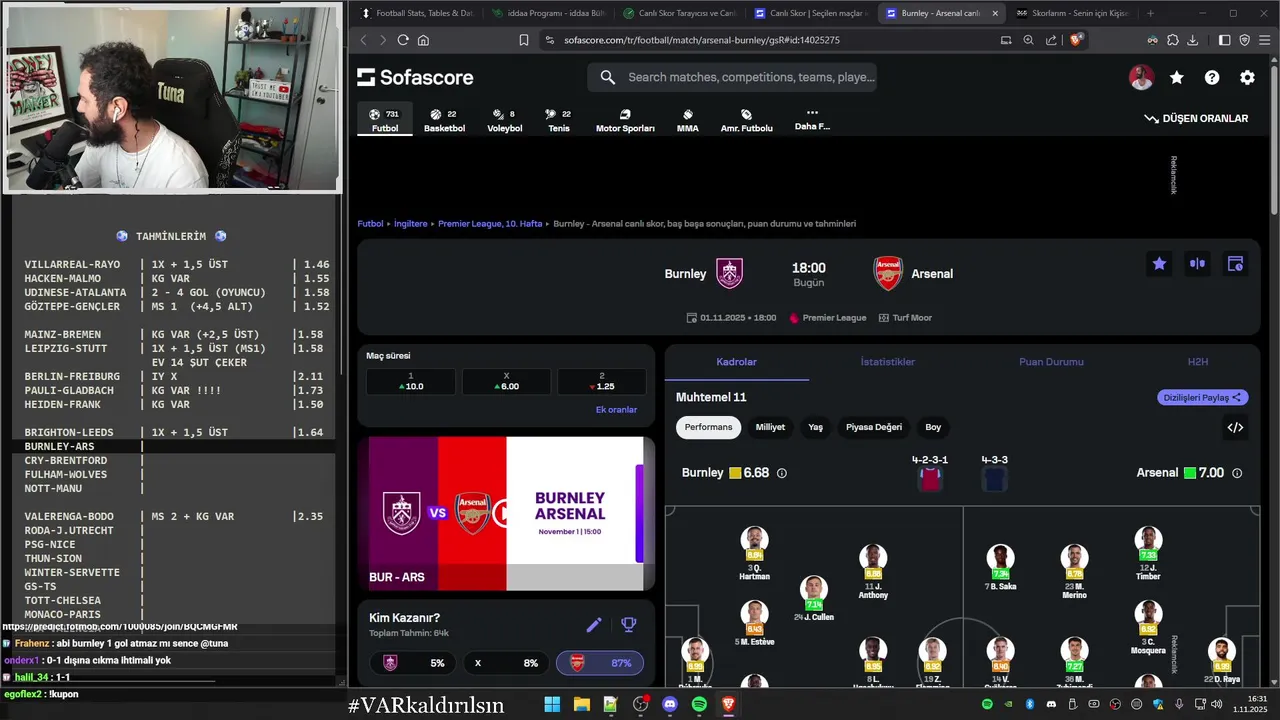Expand the Daha Fazla sports menu

pos(812,119)
